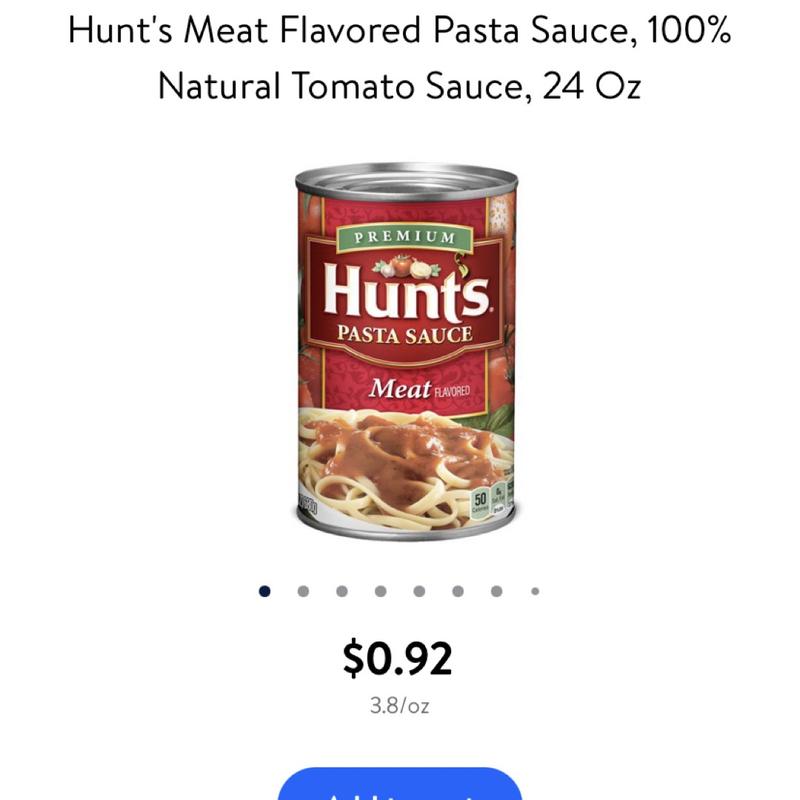Open the sixth image via dot
This screenshot has height=800, width=800.
[457, 591]
